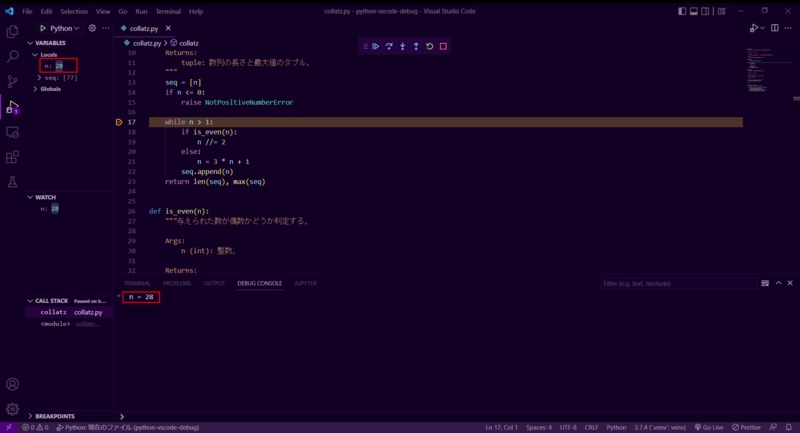The height and width of the screenshot is (433, 800).
Task: Open the Source Control view
Action: pyautogui.click(x=12, y=82)
